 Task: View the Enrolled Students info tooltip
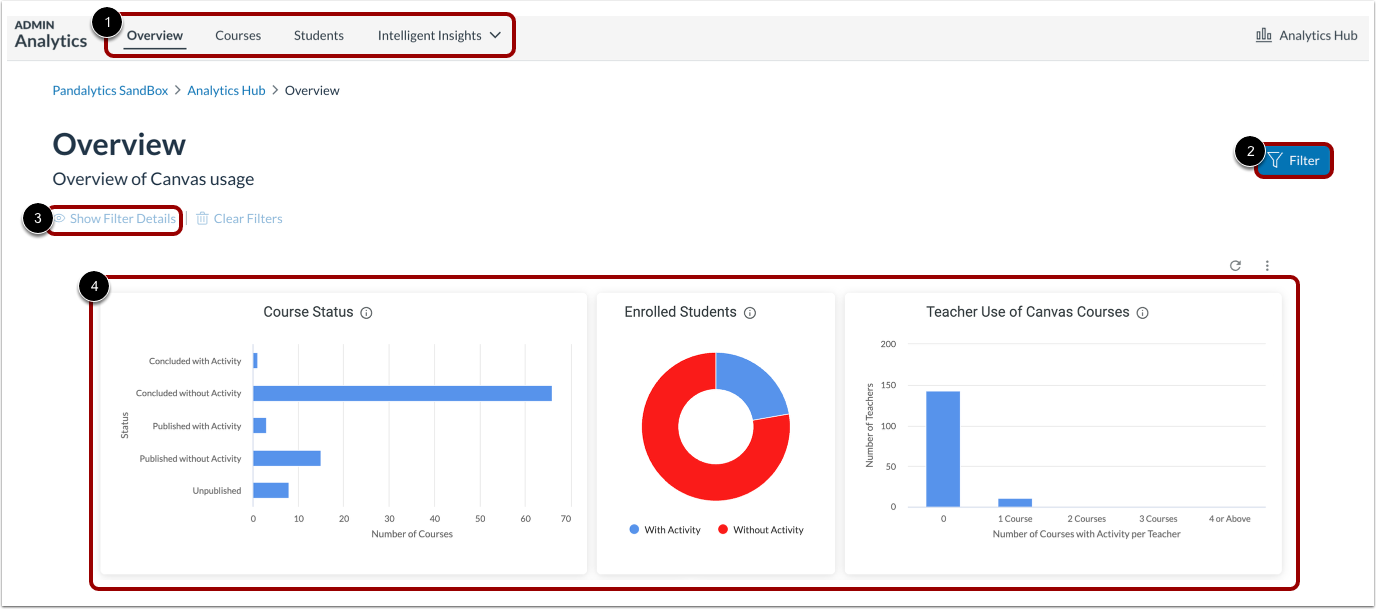tap(750, 312)
